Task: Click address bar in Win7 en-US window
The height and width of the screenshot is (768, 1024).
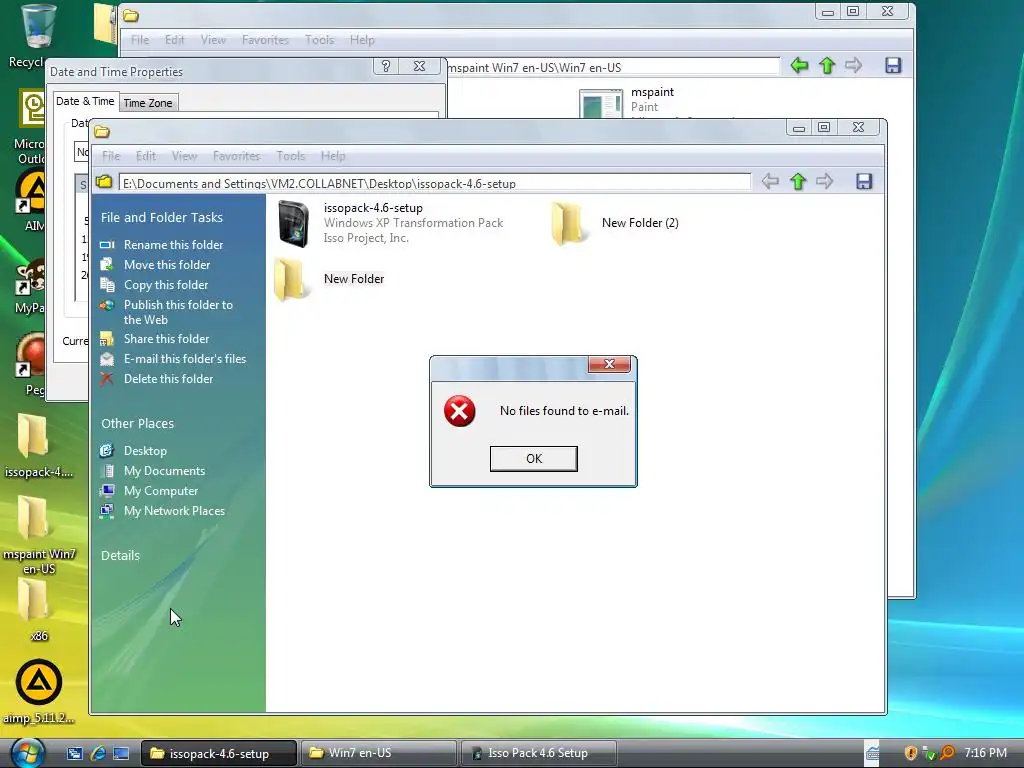Action: (x=613, y=67)
